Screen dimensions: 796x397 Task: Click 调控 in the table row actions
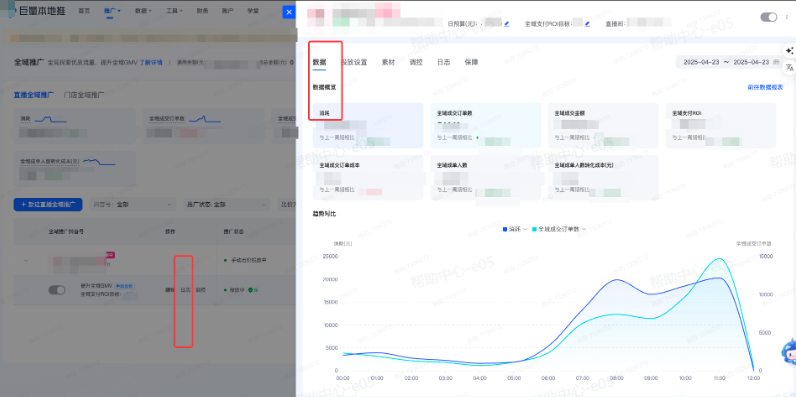201,290
